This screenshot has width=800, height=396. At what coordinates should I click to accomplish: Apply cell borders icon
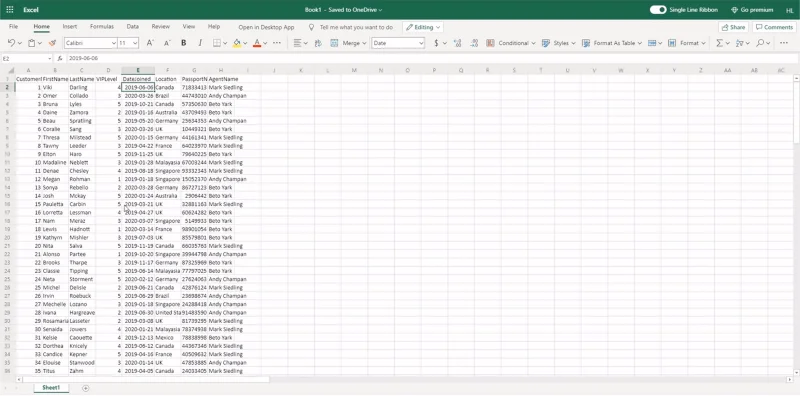[x=217, y=43]
